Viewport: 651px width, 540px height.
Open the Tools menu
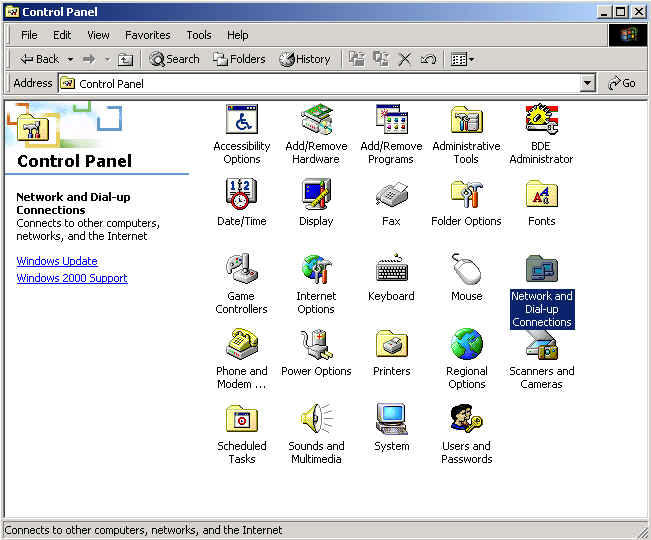198,35
